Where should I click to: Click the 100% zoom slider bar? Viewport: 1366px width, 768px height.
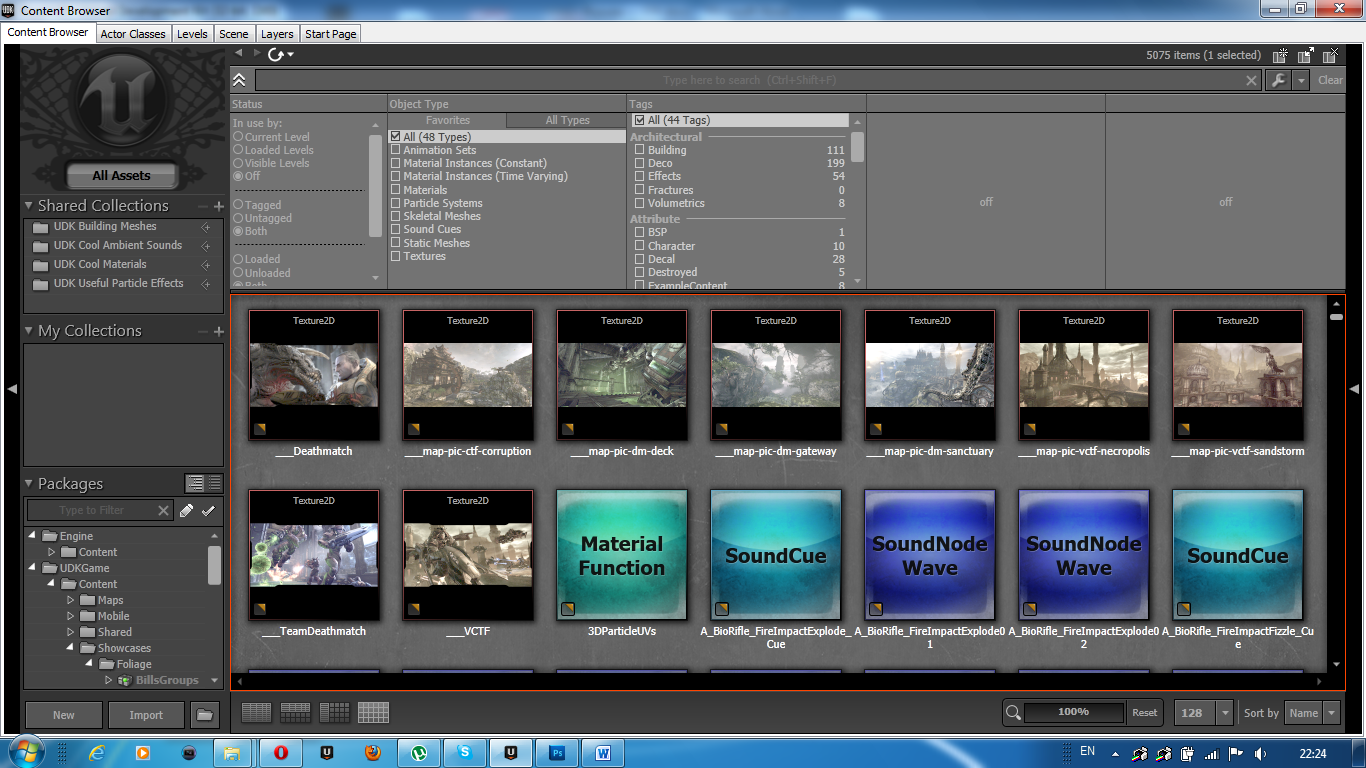tap(1074, 712)
